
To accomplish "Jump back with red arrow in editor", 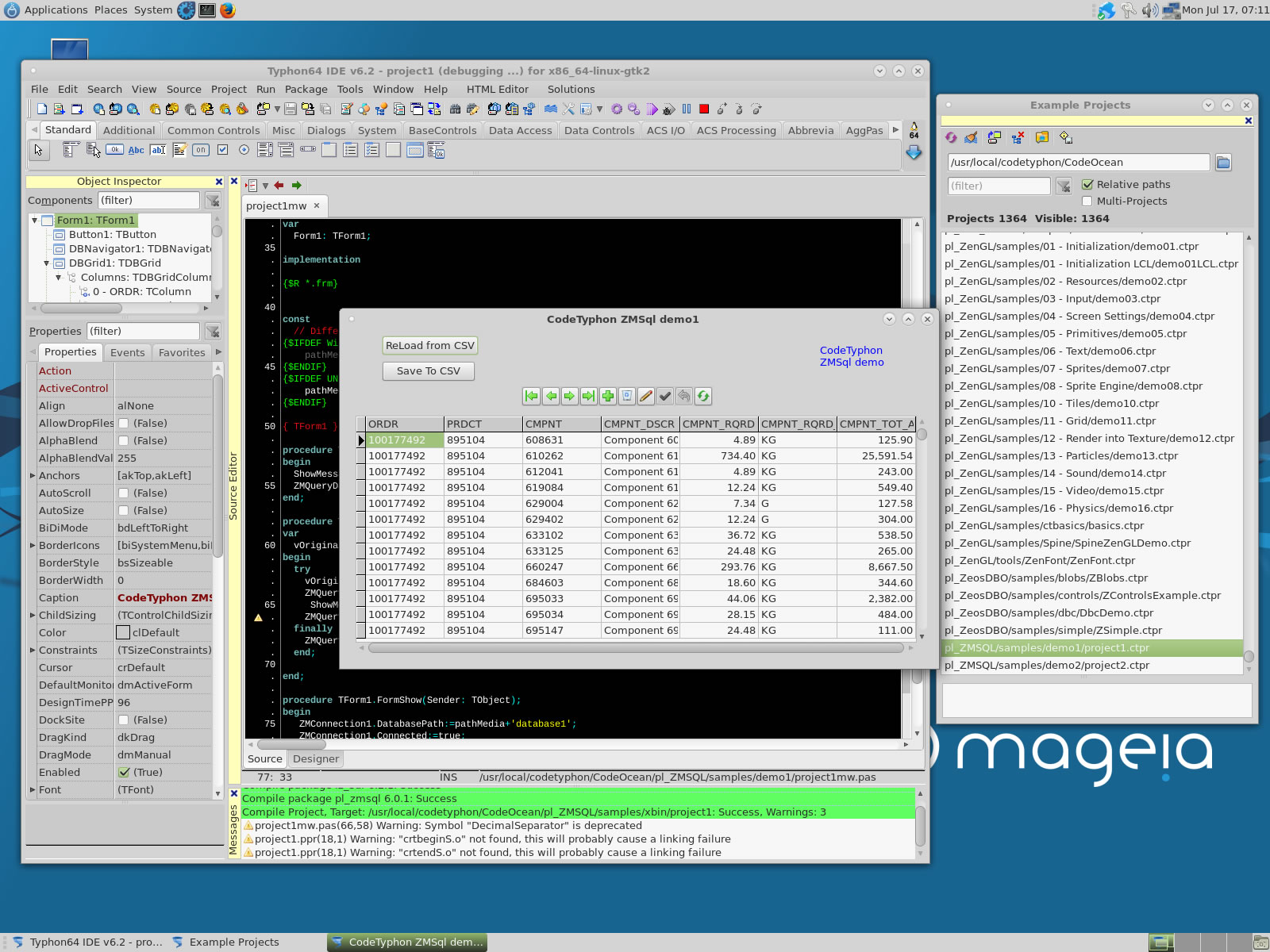I will tap(279, 185).
